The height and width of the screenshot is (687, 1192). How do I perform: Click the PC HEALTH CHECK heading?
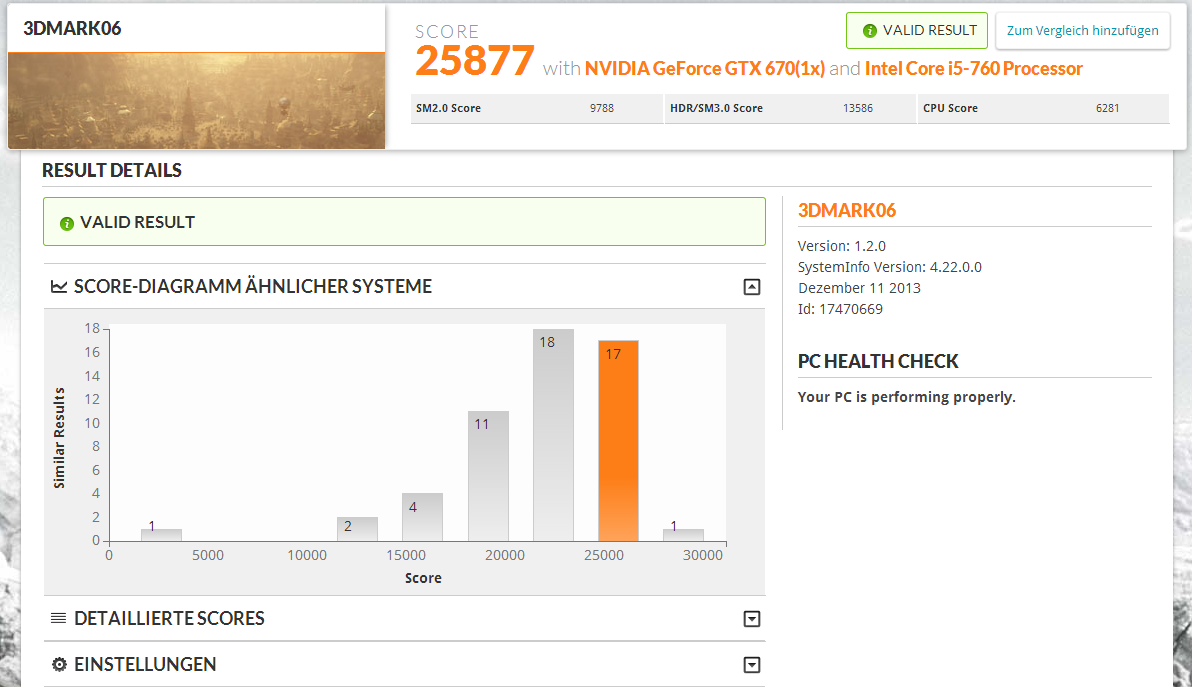click(x=878, y=362)
